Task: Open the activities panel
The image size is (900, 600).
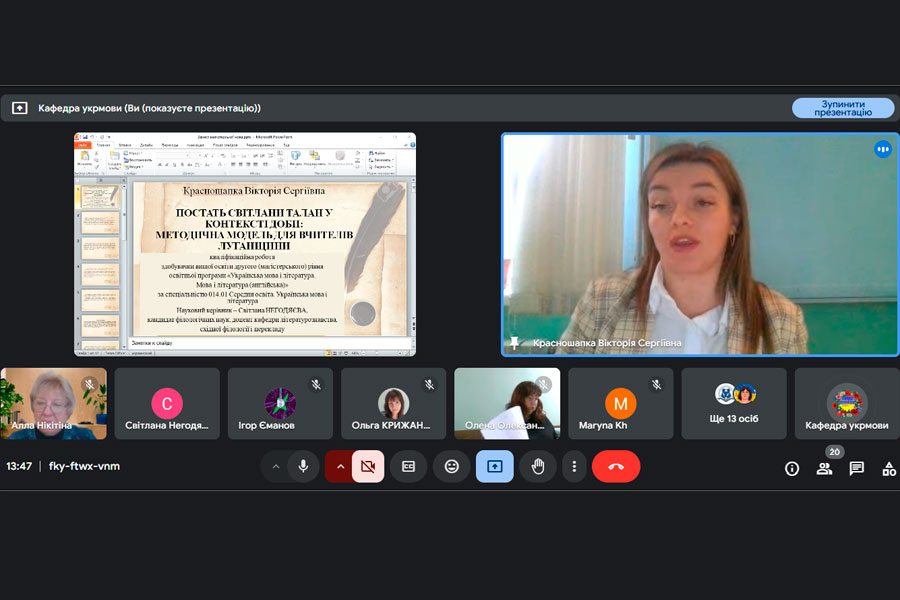Action: [889, 469]
